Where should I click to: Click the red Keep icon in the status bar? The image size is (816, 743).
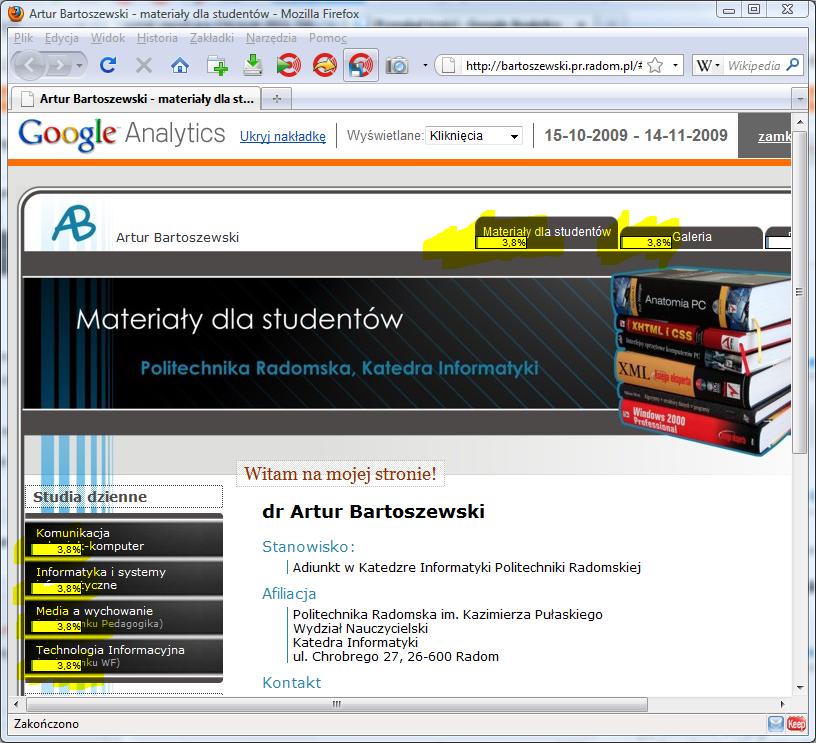tap(796, 724)
